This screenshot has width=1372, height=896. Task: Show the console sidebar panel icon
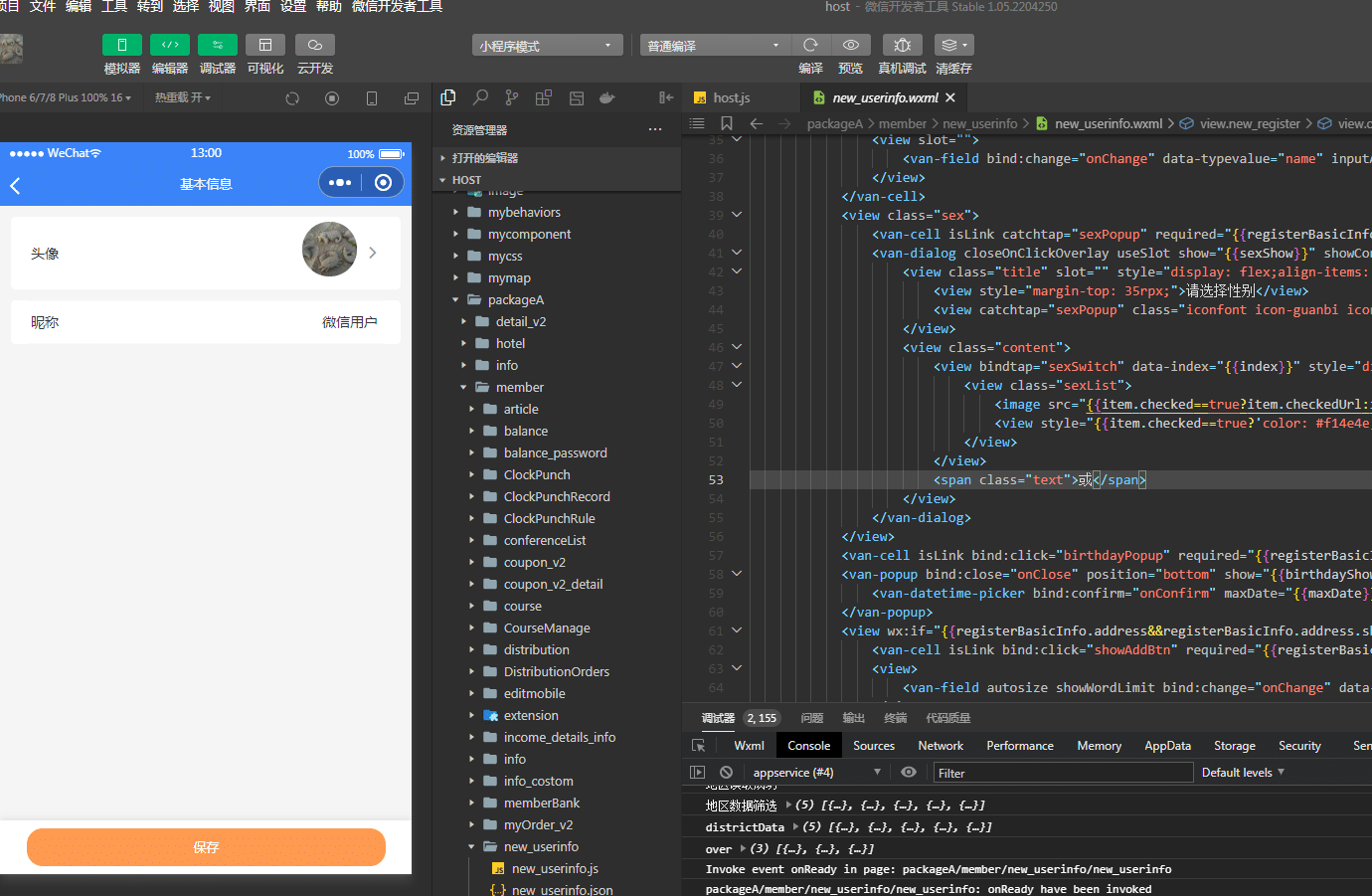pos(697,773)
